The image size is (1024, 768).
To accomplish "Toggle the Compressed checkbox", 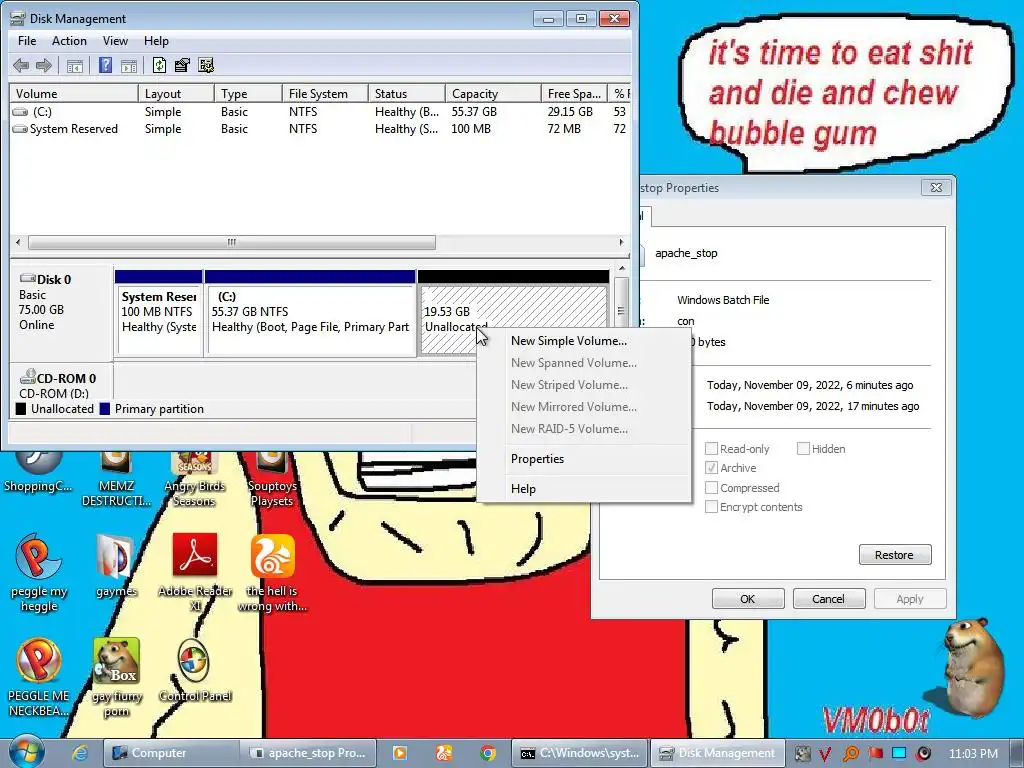I will [x=712, y=487].
